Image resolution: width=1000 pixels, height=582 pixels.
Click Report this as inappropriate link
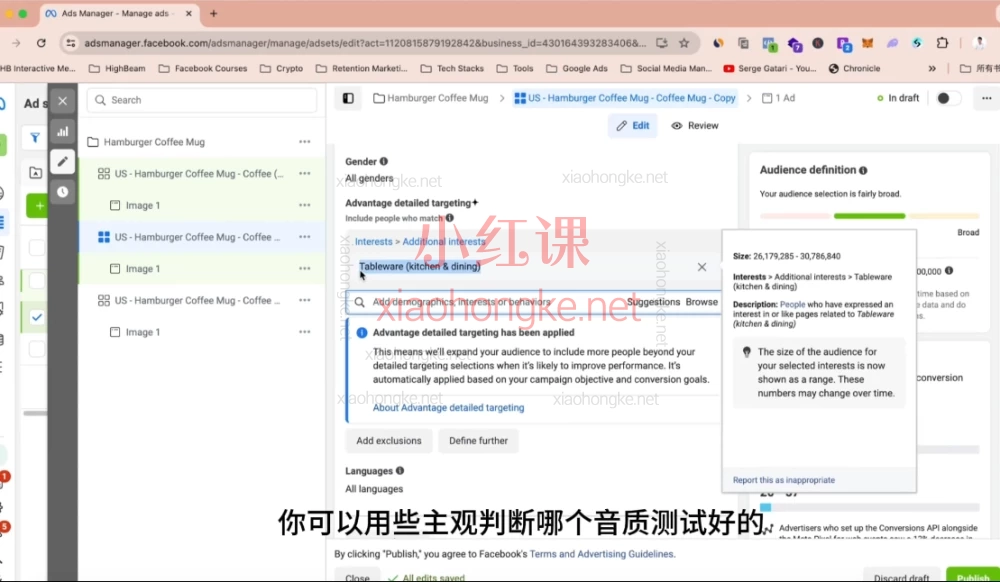pos(784,480)
